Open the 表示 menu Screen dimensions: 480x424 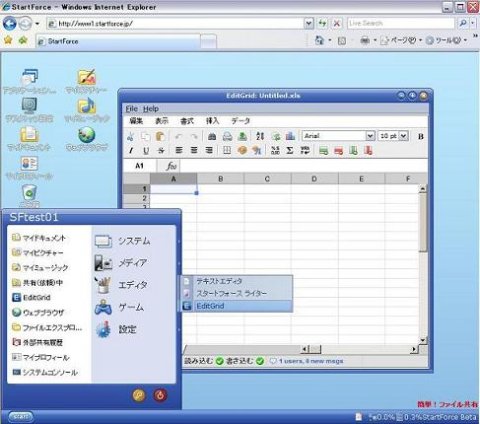click(x=162, y=121)
